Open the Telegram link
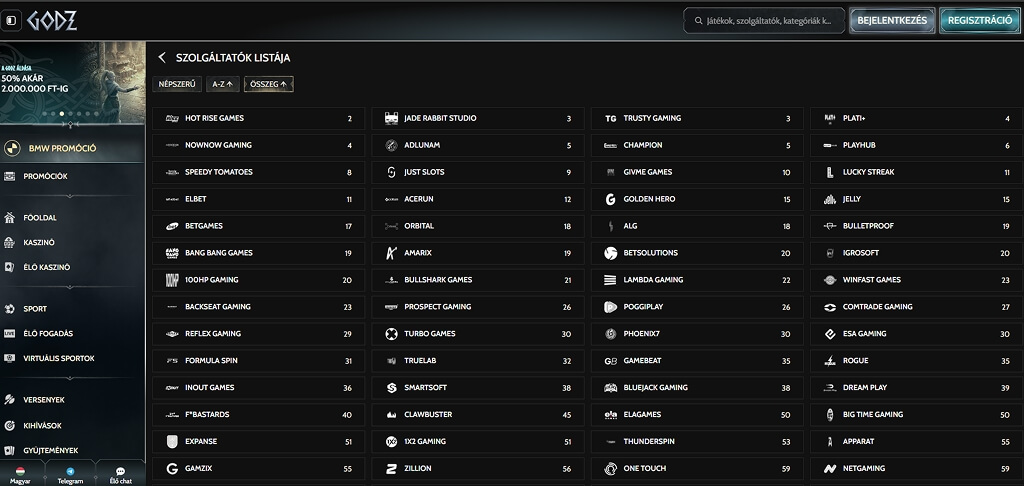Image resolution: width=1024 pixels, height=486 pixels. tap(71, 476)
